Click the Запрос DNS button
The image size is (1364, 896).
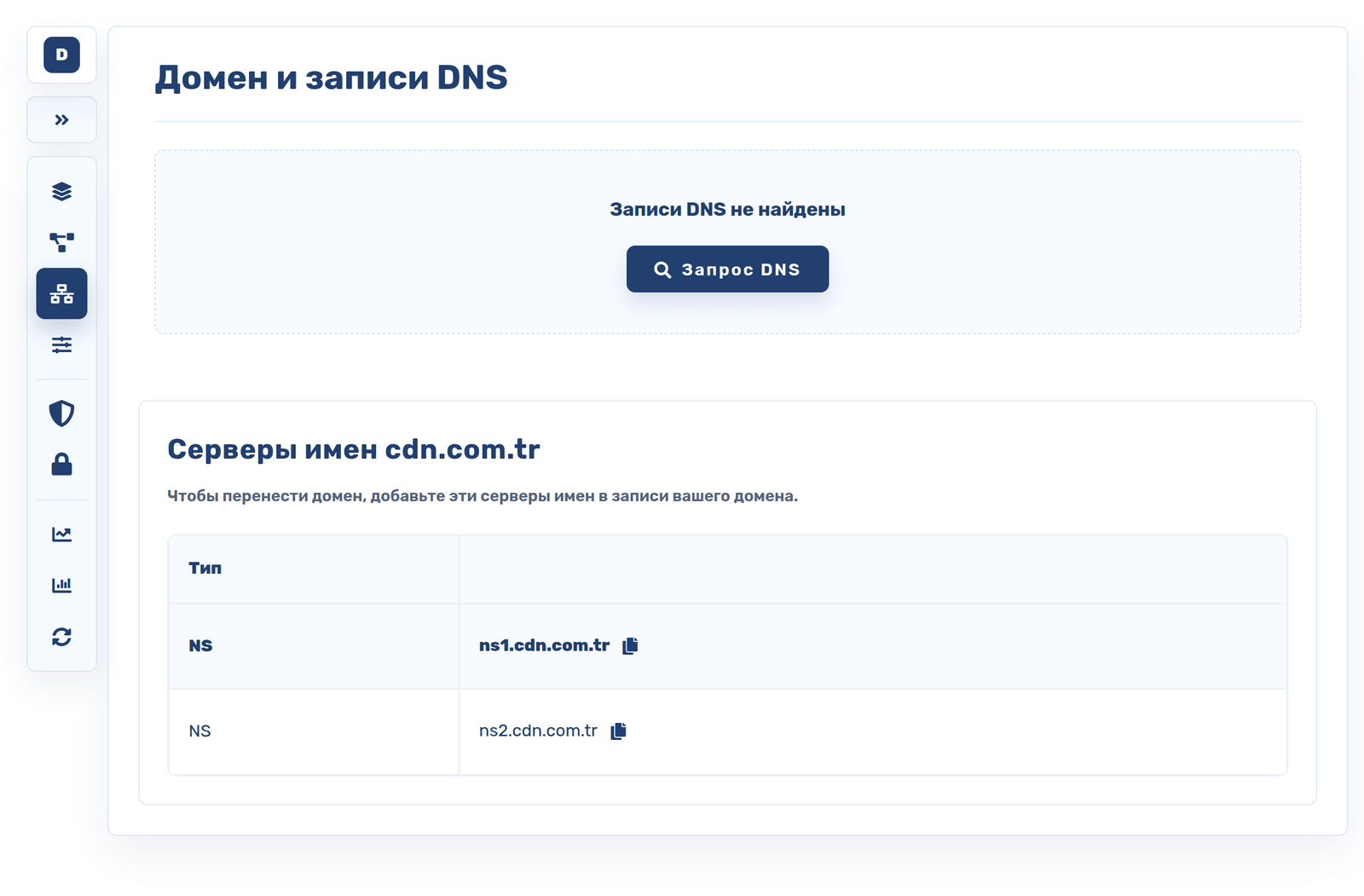[x=727, y=269]
